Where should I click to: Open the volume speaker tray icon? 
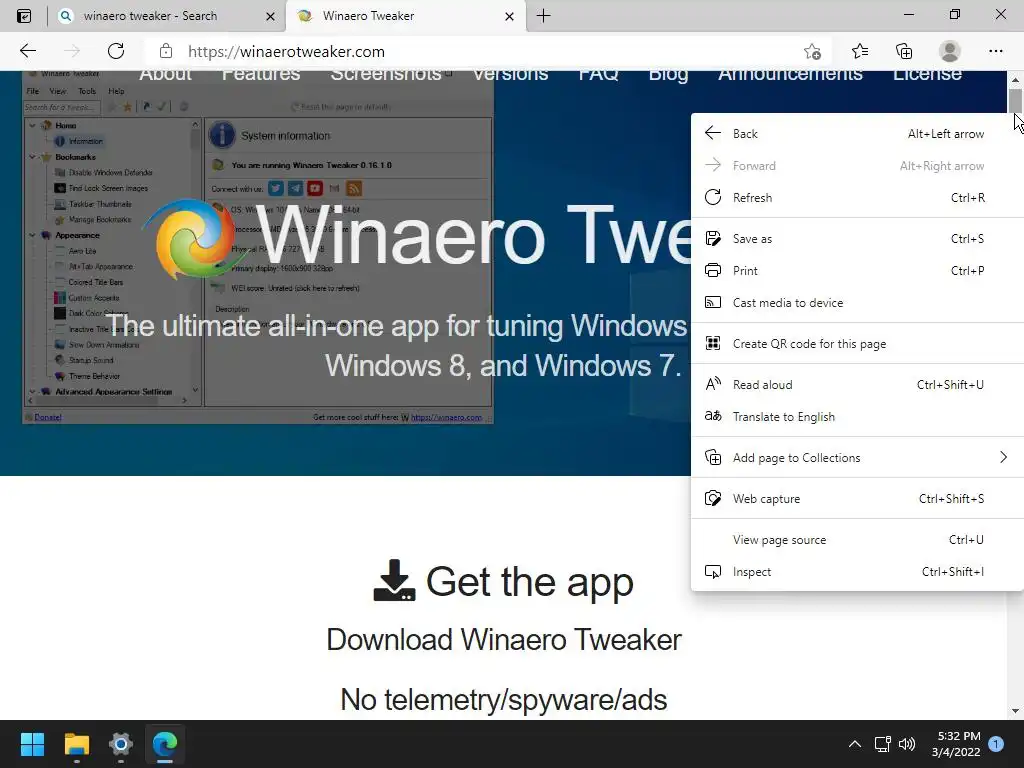click(906, 744)
